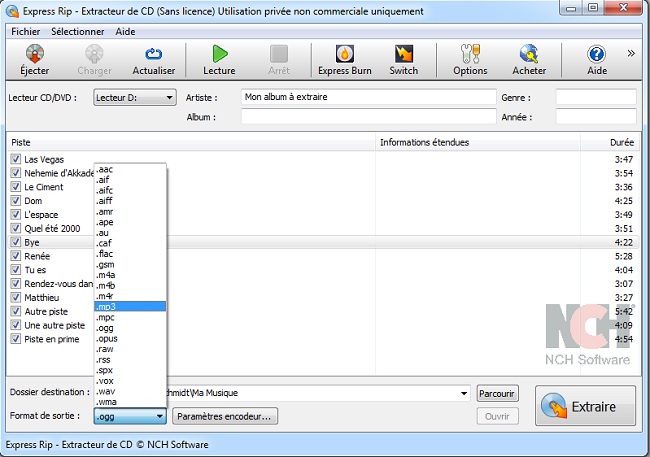
Task: Uncheck Une autre piste track
Action: pyautogui.click(x=16, y=325)
